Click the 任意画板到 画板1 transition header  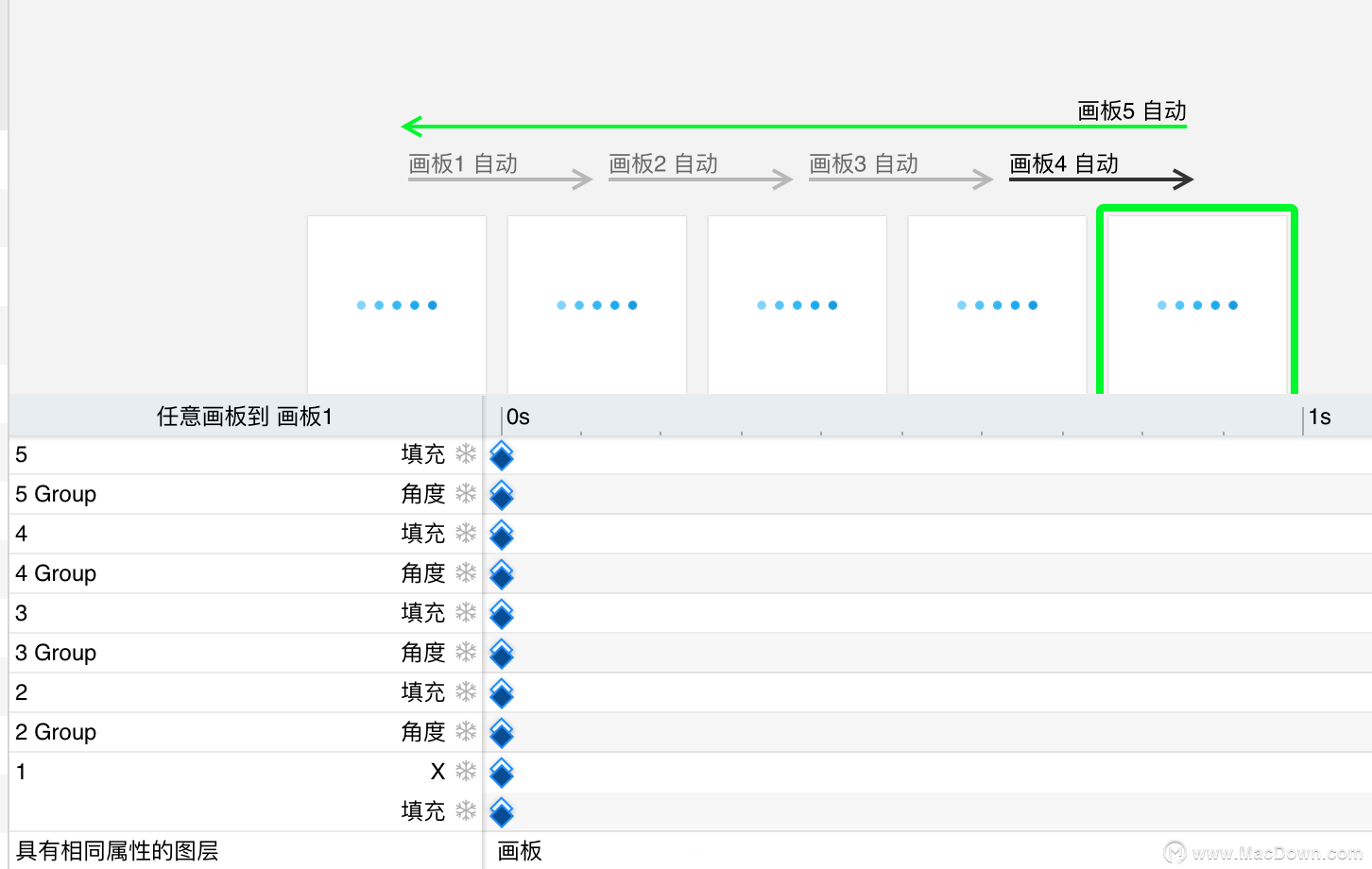[245, 417]
